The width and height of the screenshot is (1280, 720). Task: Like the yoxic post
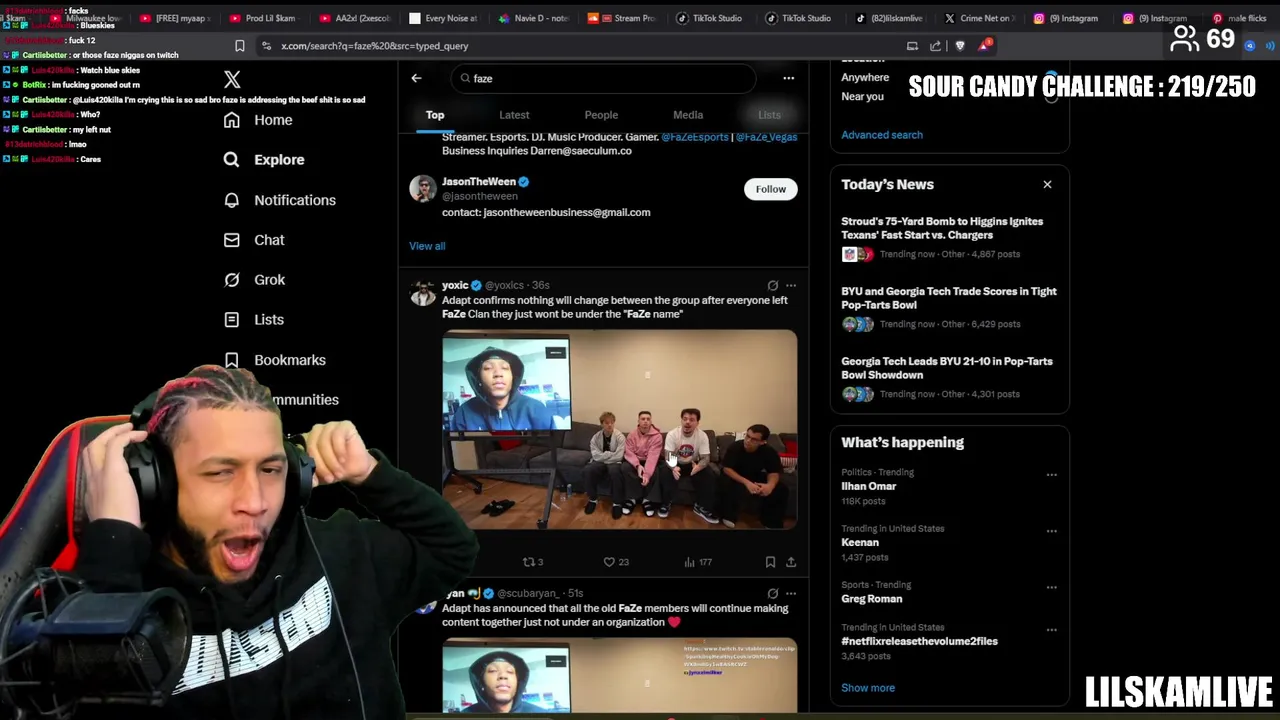(615, 562)
